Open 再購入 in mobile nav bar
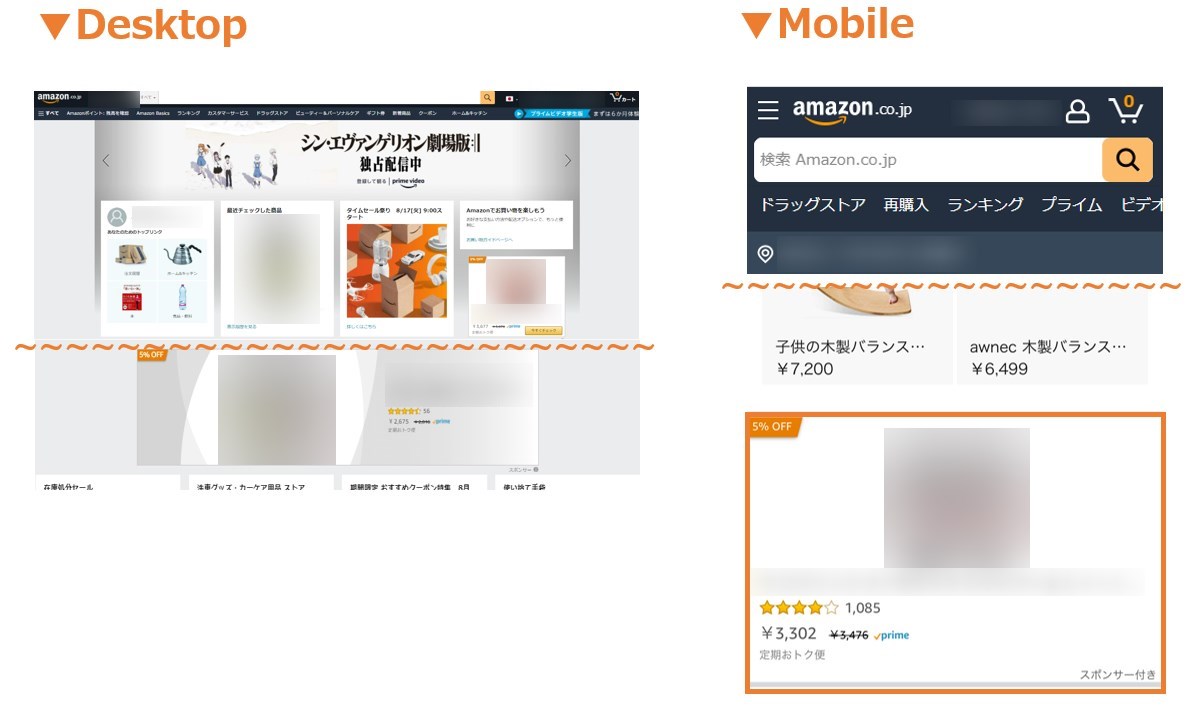1197x715 pixels. [905, 205]
